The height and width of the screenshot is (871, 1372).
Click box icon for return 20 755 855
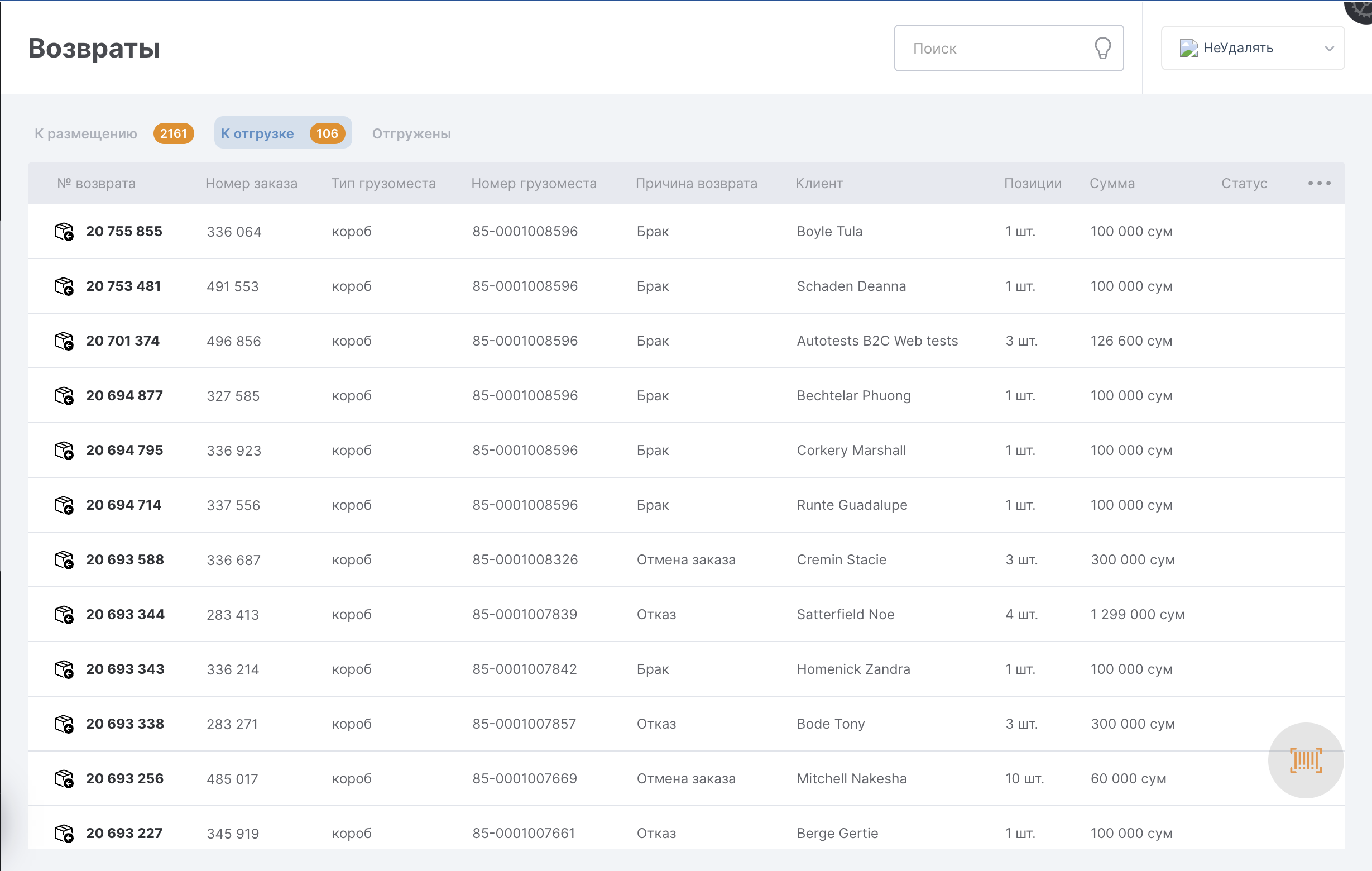pos(64,232)
